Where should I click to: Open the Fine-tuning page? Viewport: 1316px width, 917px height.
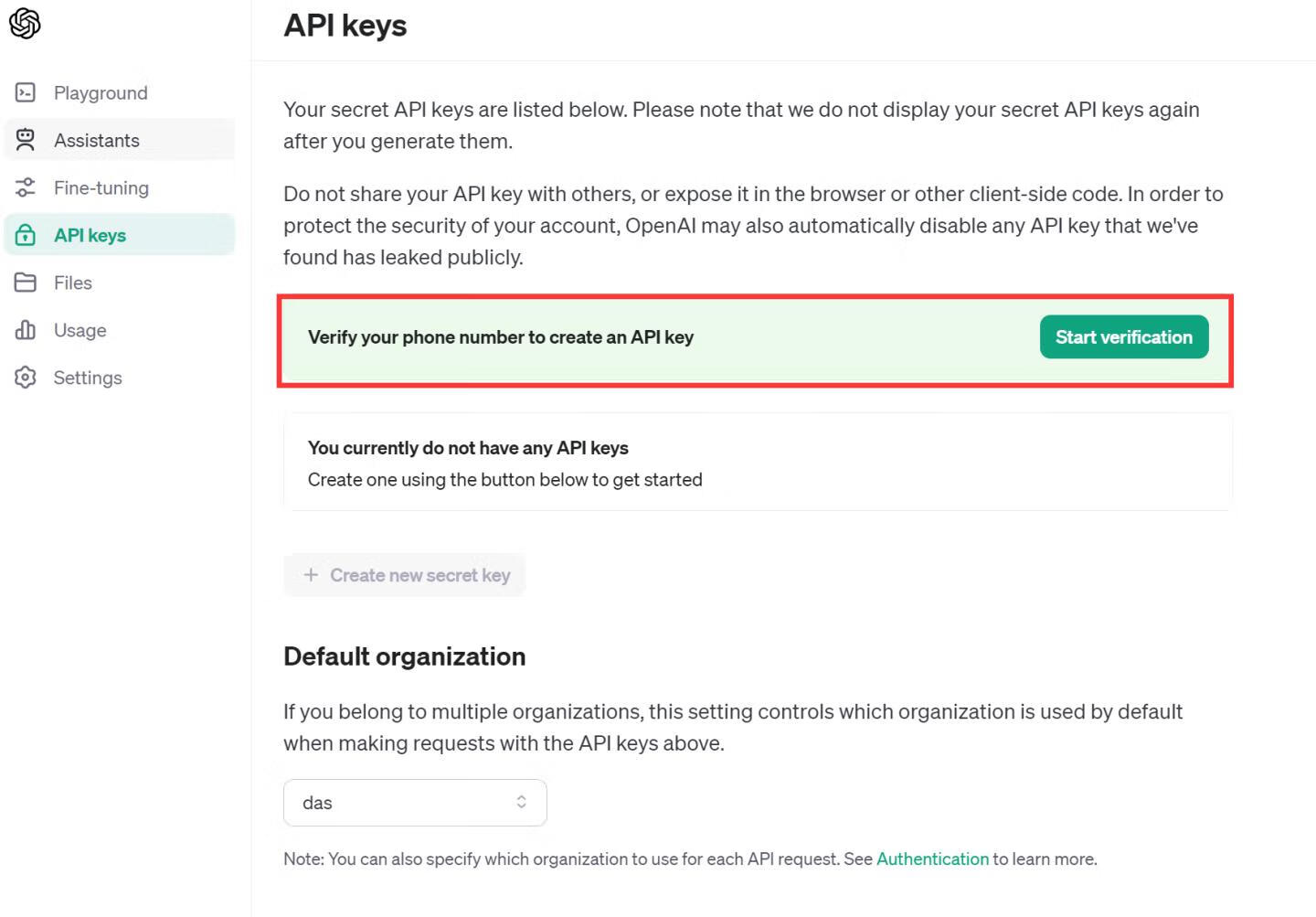(x=101, y=187)
